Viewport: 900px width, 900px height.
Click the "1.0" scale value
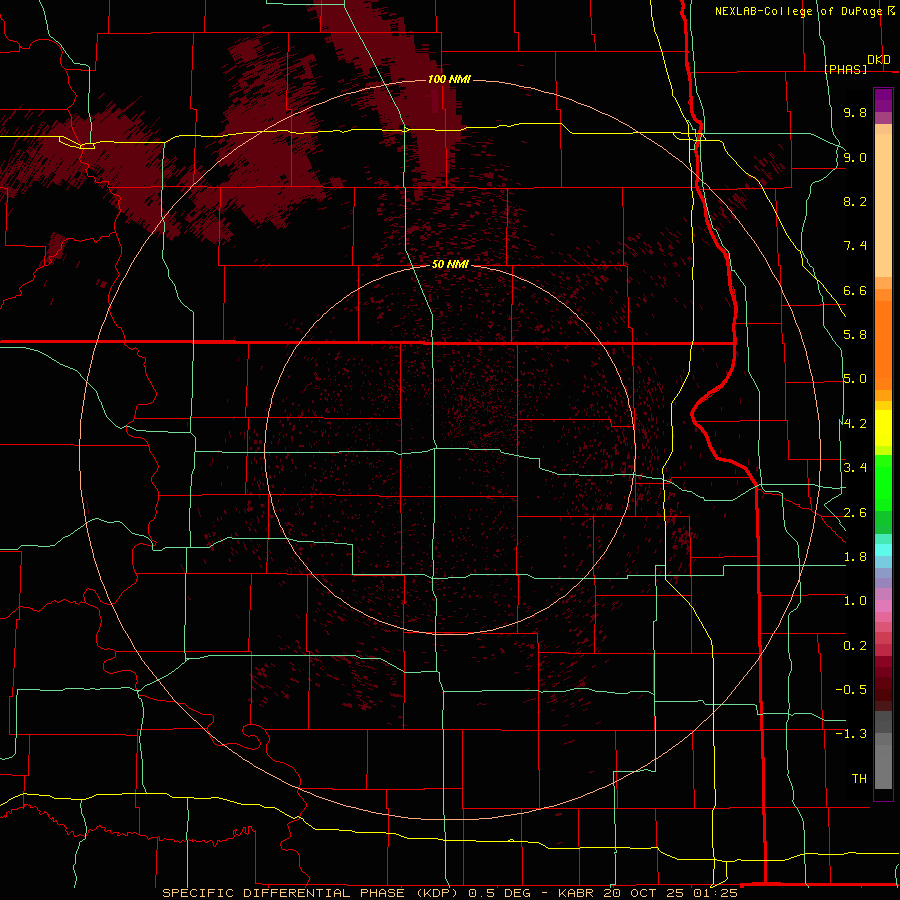[x=855, y=601]
